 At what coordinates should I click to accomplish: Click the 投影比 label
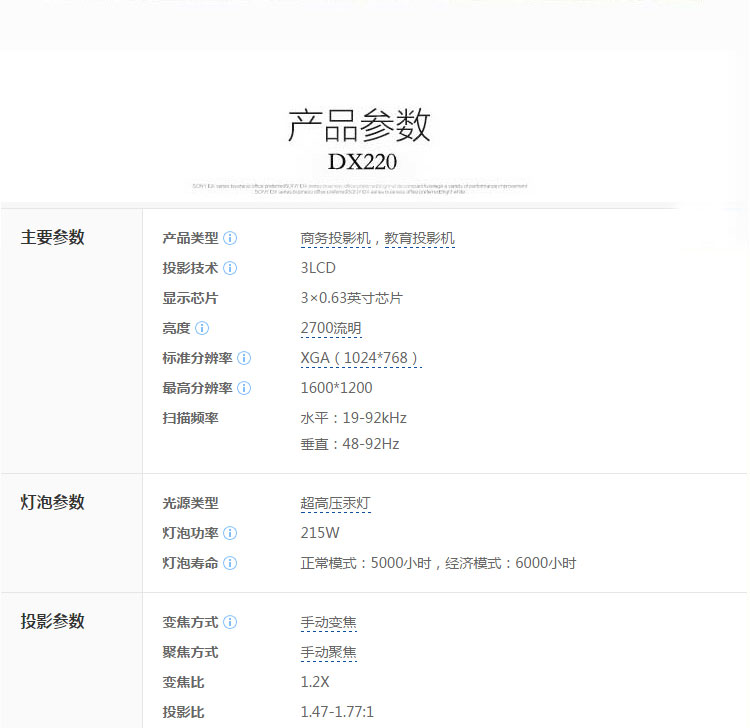click(183, 712)
